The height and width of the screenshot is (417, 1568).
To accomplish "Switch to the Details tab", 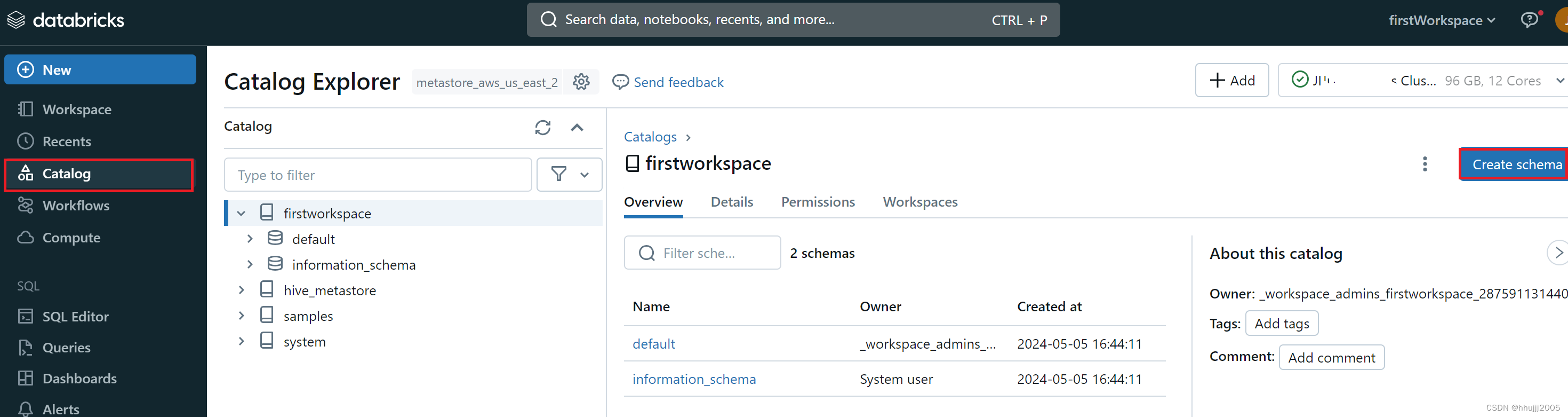I will (x=732, y=202).
